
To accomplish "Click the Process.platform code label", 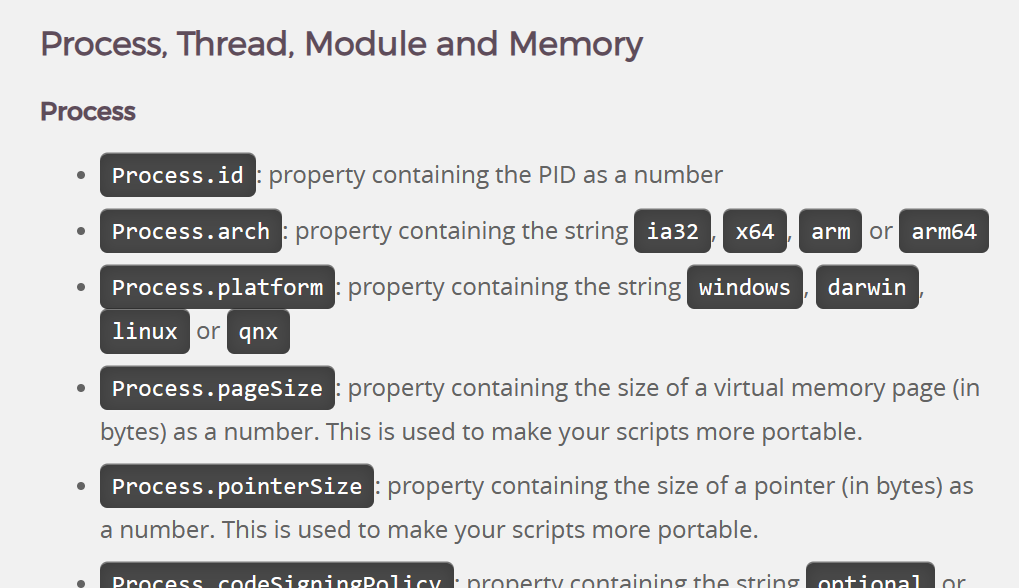I will (217, 288).
